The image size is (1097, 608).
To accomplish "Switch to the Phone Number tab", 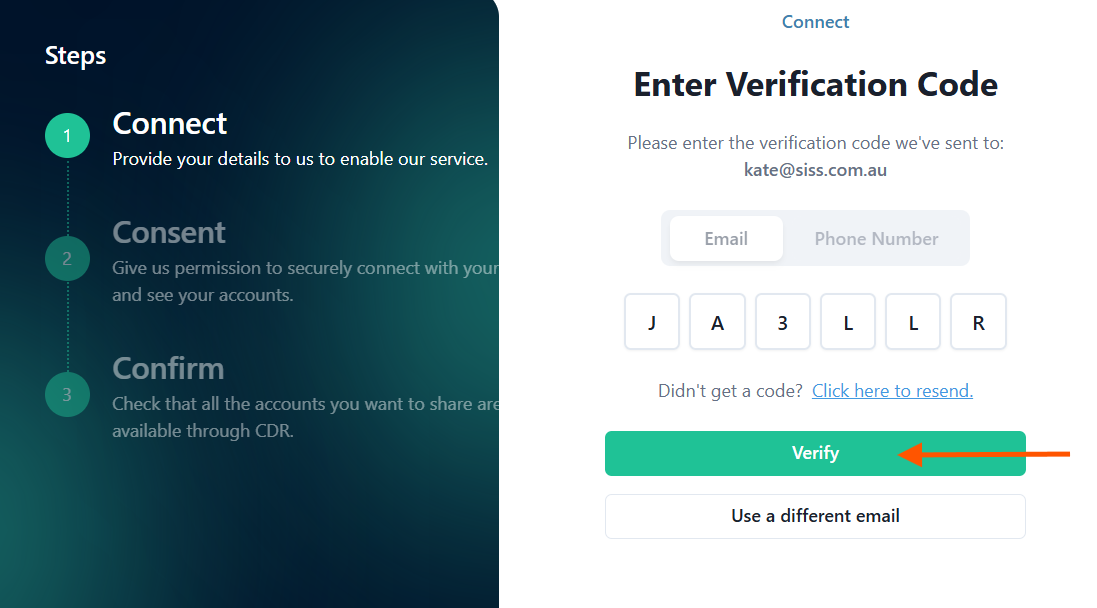I will click(x=876, y=239).
